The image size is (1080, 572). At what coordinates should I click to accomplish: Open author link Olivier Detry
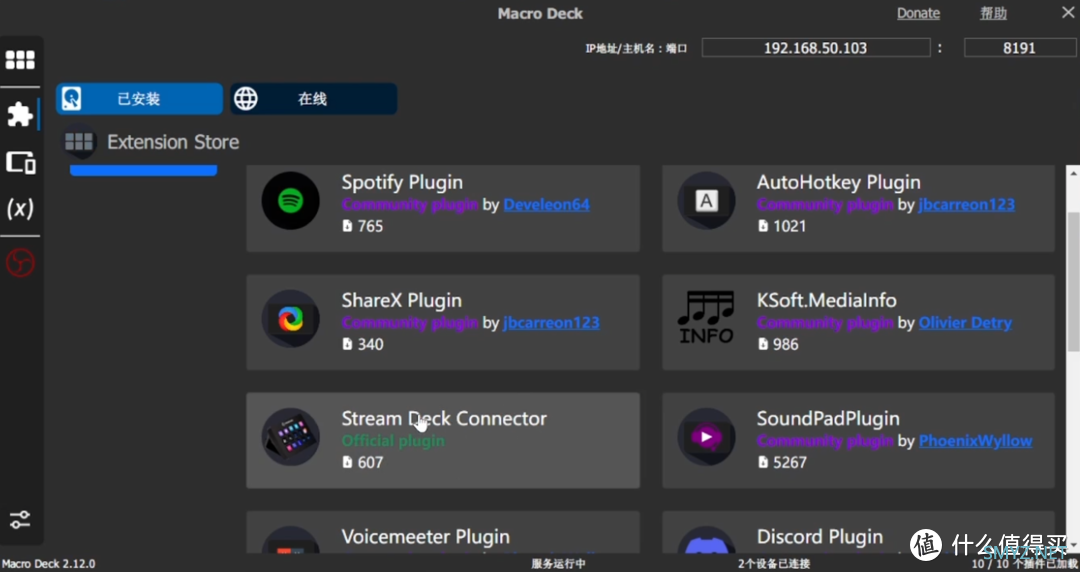[965, 323]
